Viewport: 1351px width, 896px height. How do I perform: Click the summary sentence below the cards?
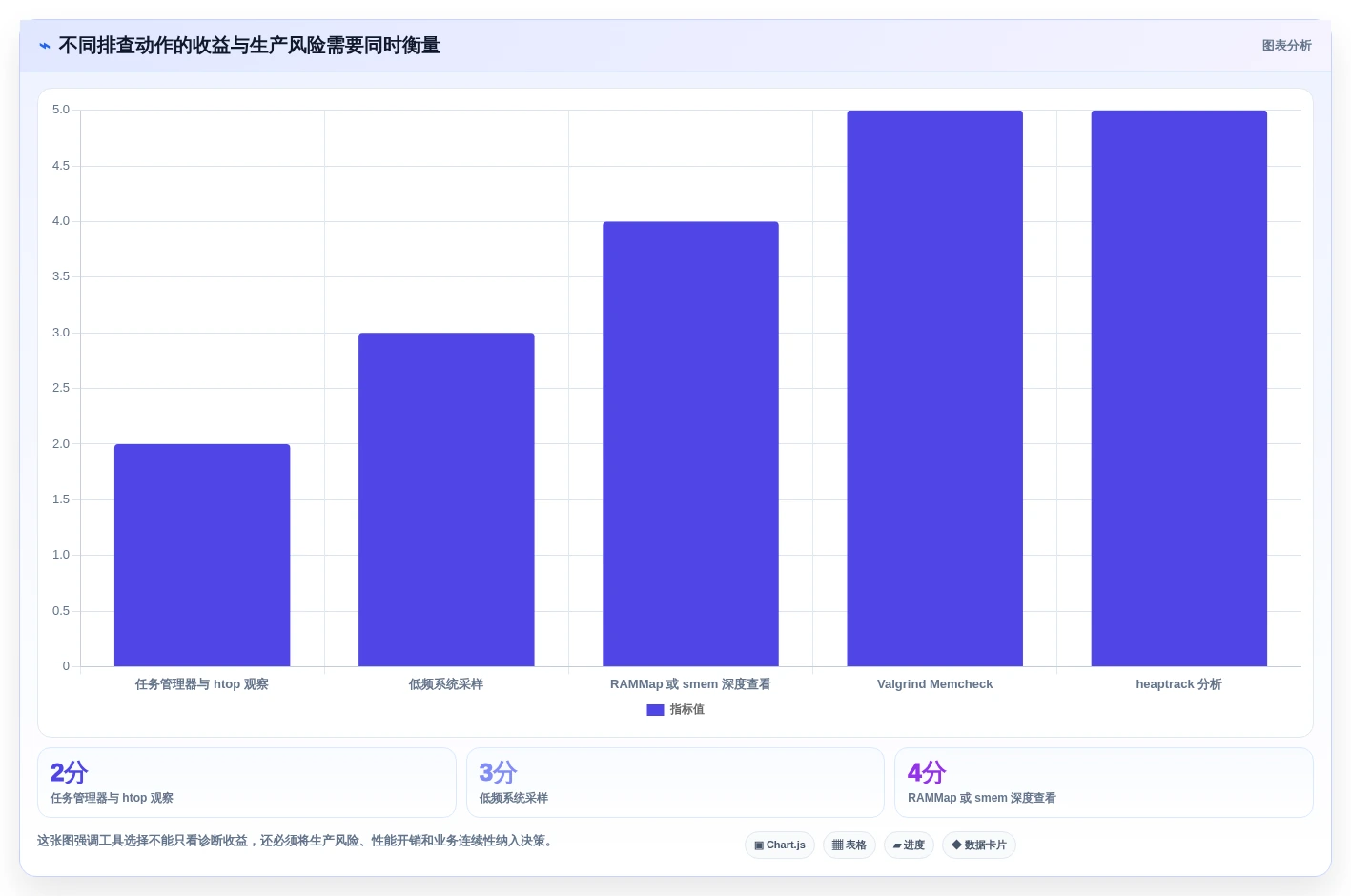[x=297, y=841]
